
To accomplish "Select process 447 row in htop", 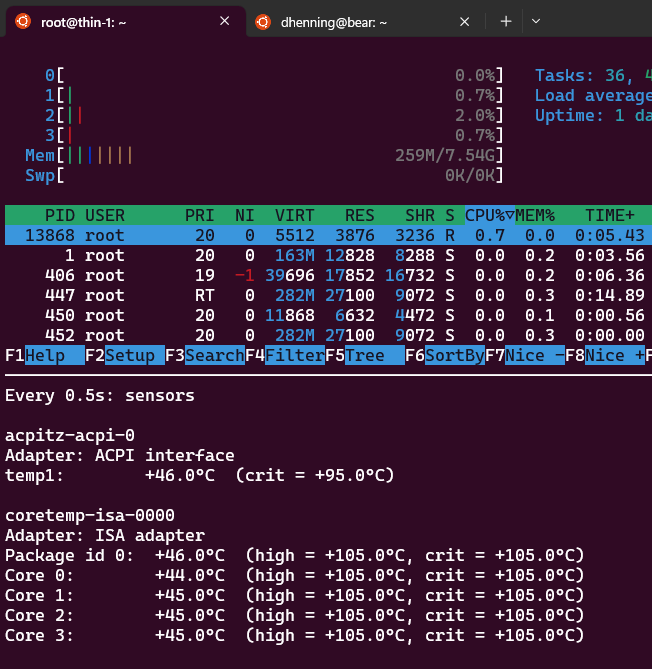I will (328, 295).
